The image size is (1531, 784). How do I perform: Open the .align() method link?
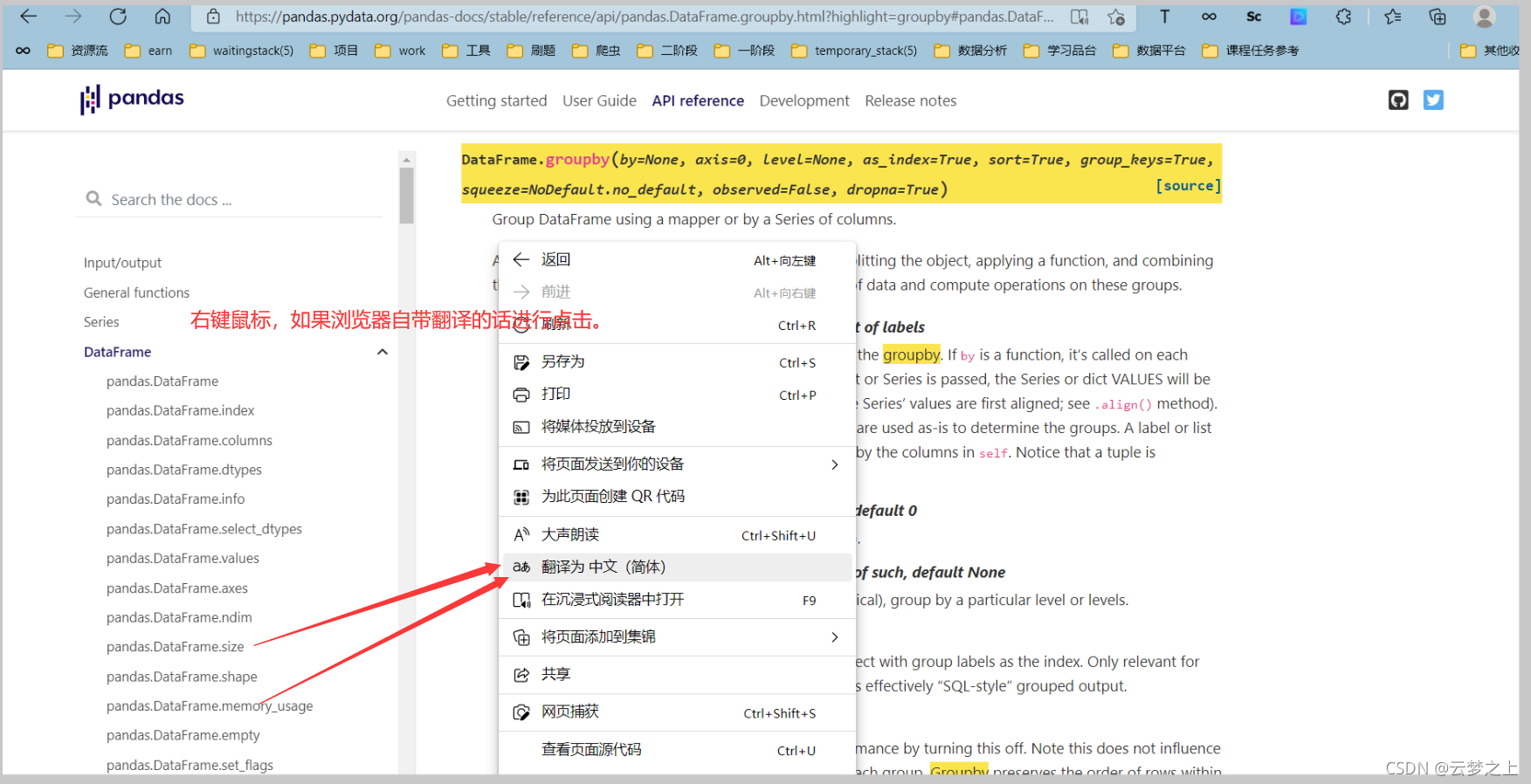point(1123,404)
